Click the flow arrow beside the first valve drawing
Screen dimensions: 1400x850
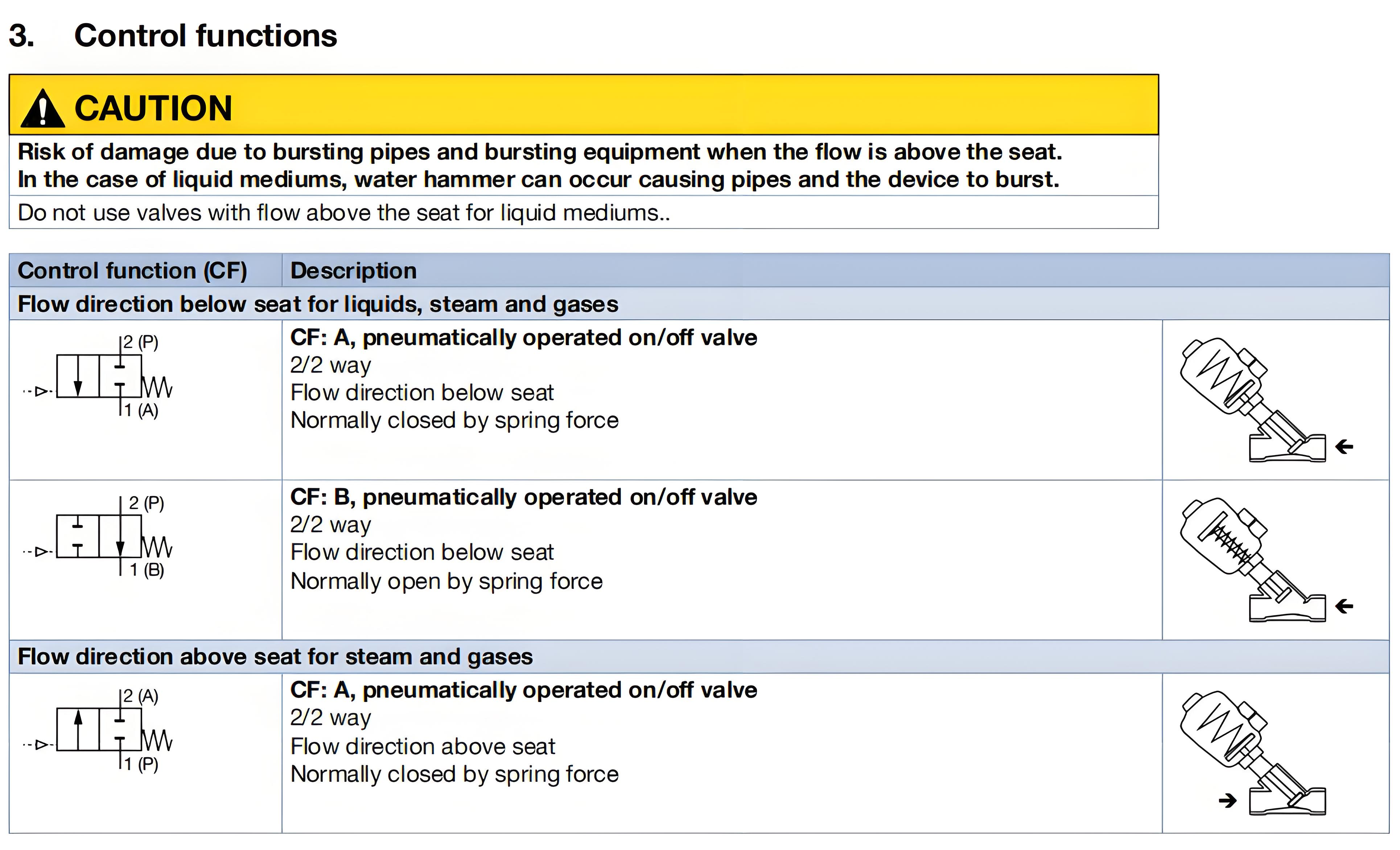pyautogui.click(x=1344, y=447)
